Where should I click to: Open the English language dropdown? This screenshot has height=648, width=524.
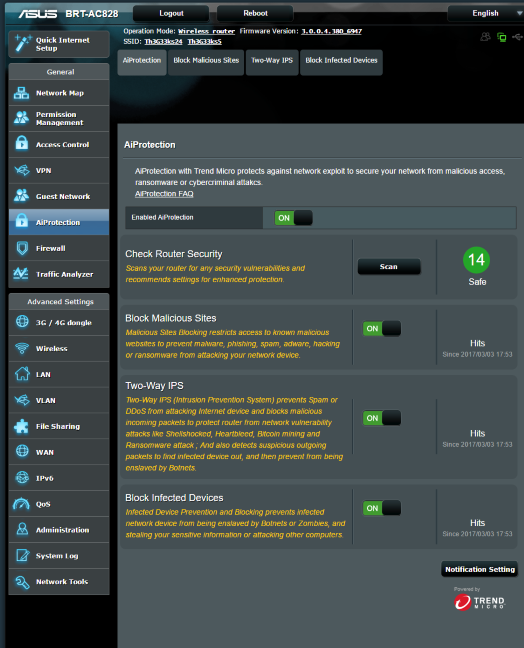click(486, 13)
